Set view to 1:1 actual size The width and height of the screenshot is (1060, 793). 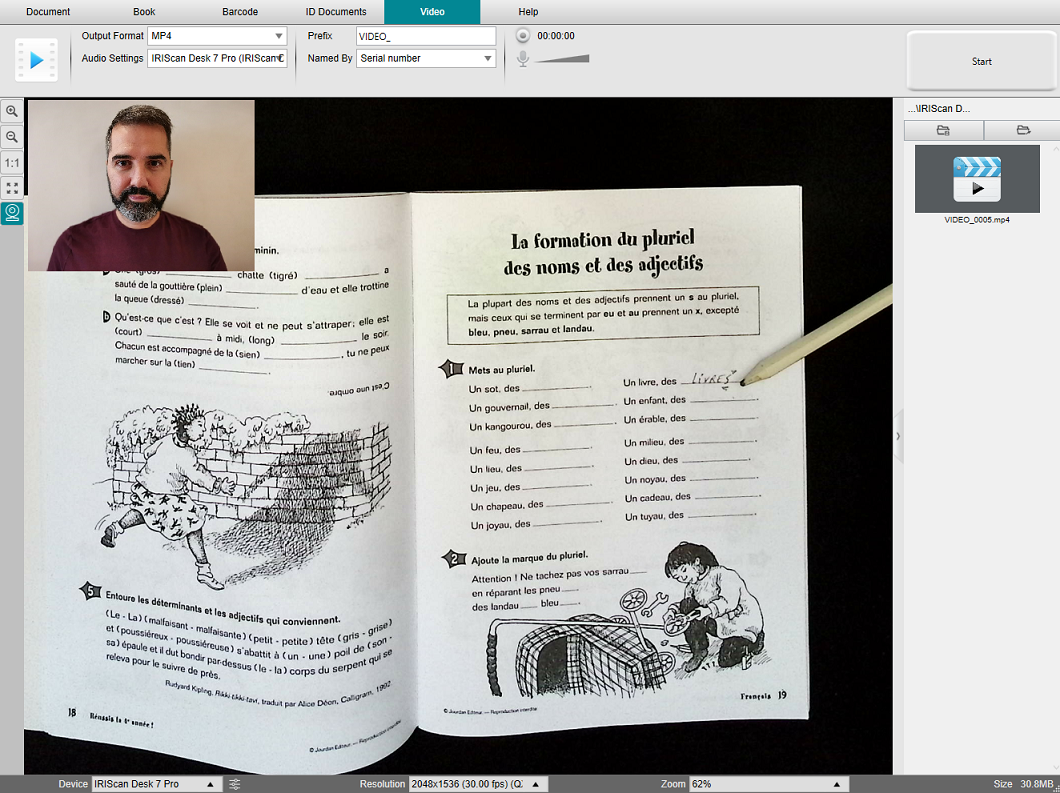12,163
